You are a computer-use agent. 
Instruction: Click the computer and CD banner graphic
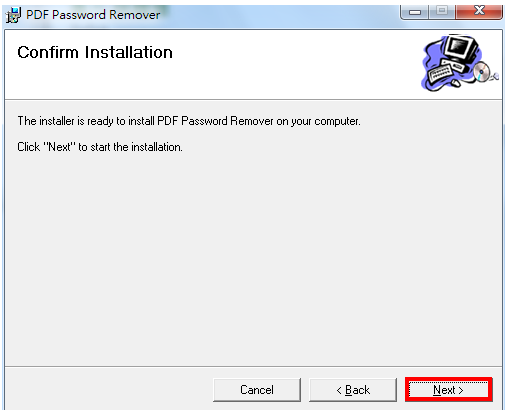[460, 63]
